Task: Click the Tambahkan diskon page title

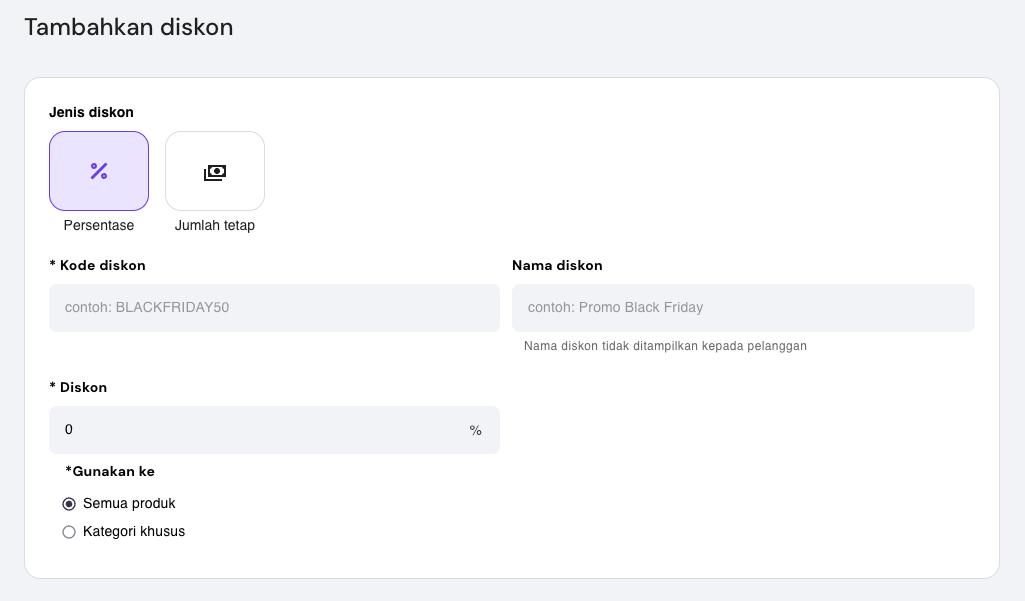Action: 128,27
